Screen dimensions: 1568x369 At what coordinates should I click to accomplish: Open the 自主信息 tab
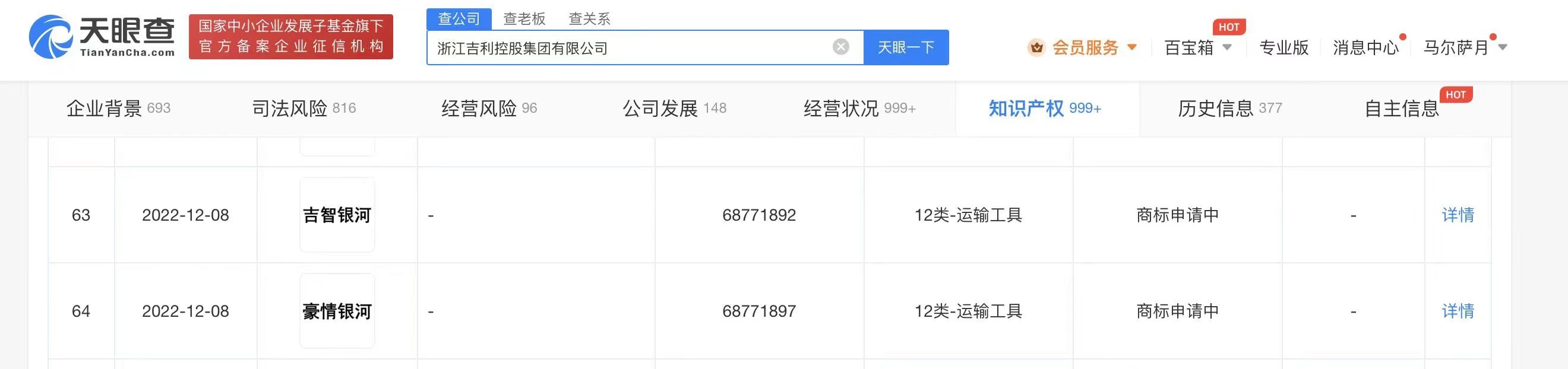(x=1402, y=108)
